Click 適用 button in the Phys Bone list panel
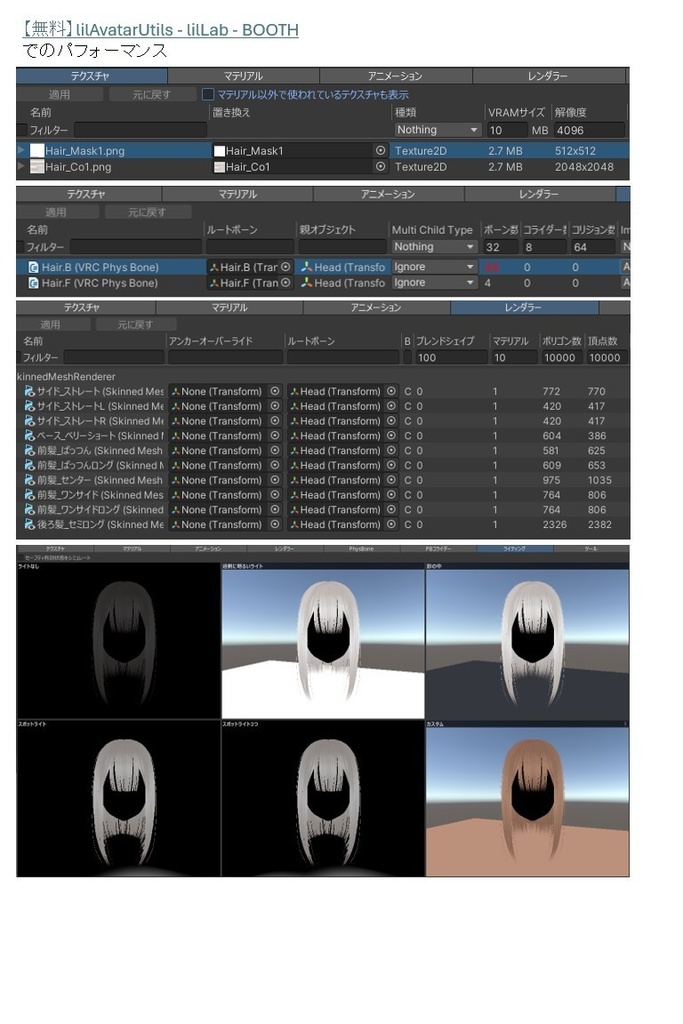The height and width of the screenshot is (1024, 683). [56, 212]
